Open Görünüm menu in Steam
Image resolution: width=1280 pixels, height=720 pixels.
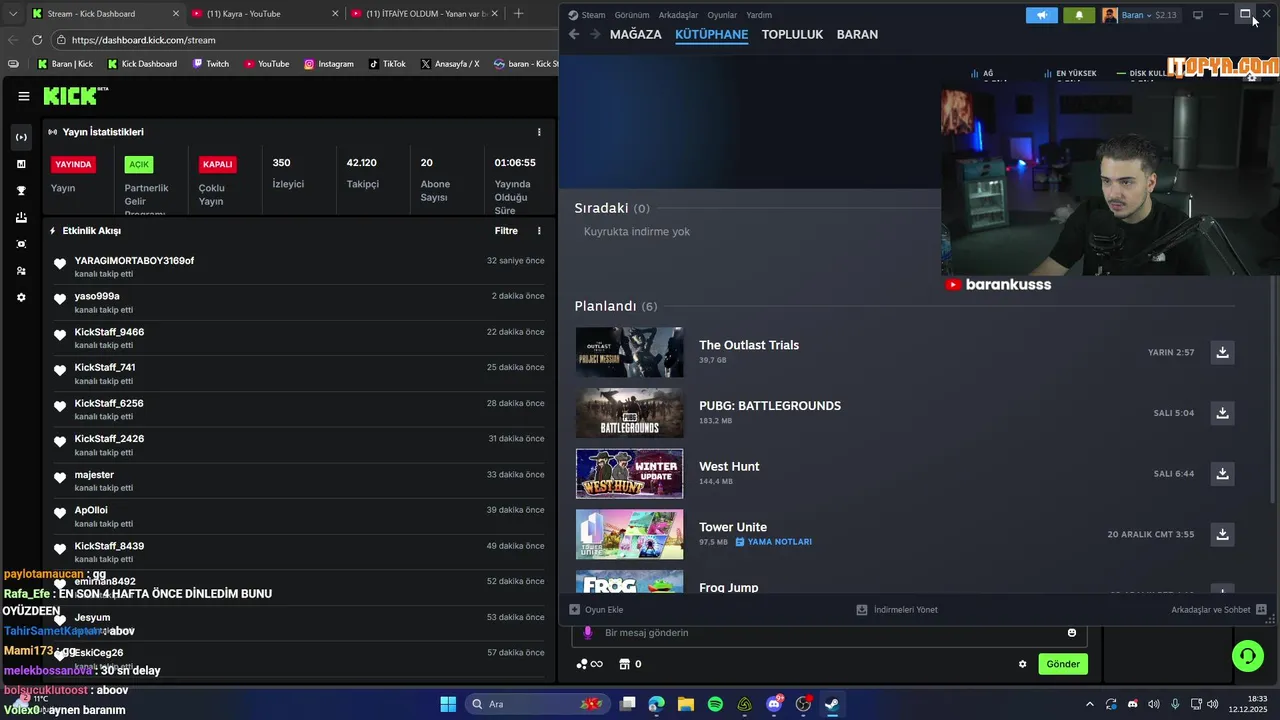tap(632, 15)
